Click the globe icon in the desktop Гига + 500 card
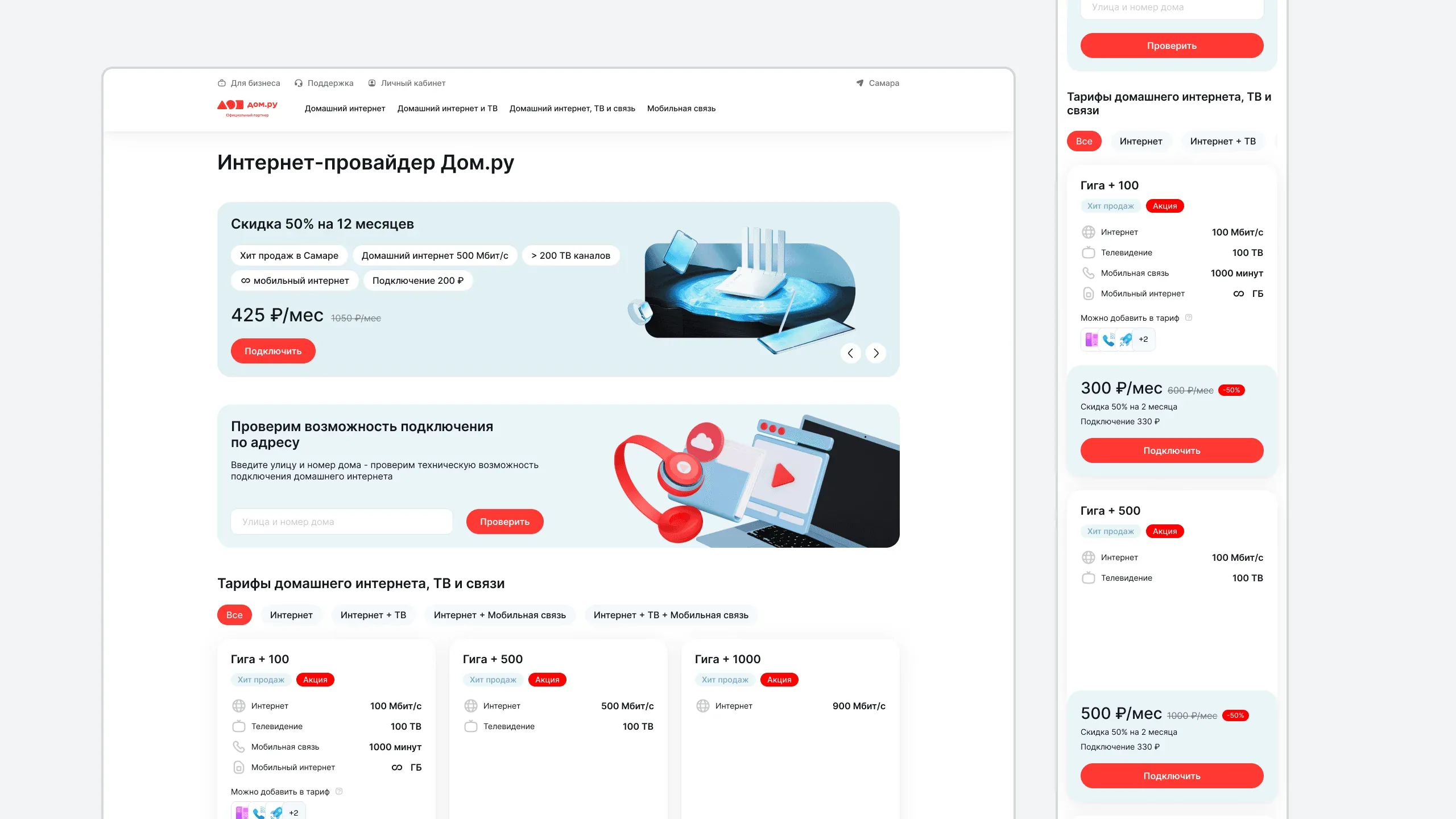The height and width of the screenshot is (819, 1456). coord(471,706)
